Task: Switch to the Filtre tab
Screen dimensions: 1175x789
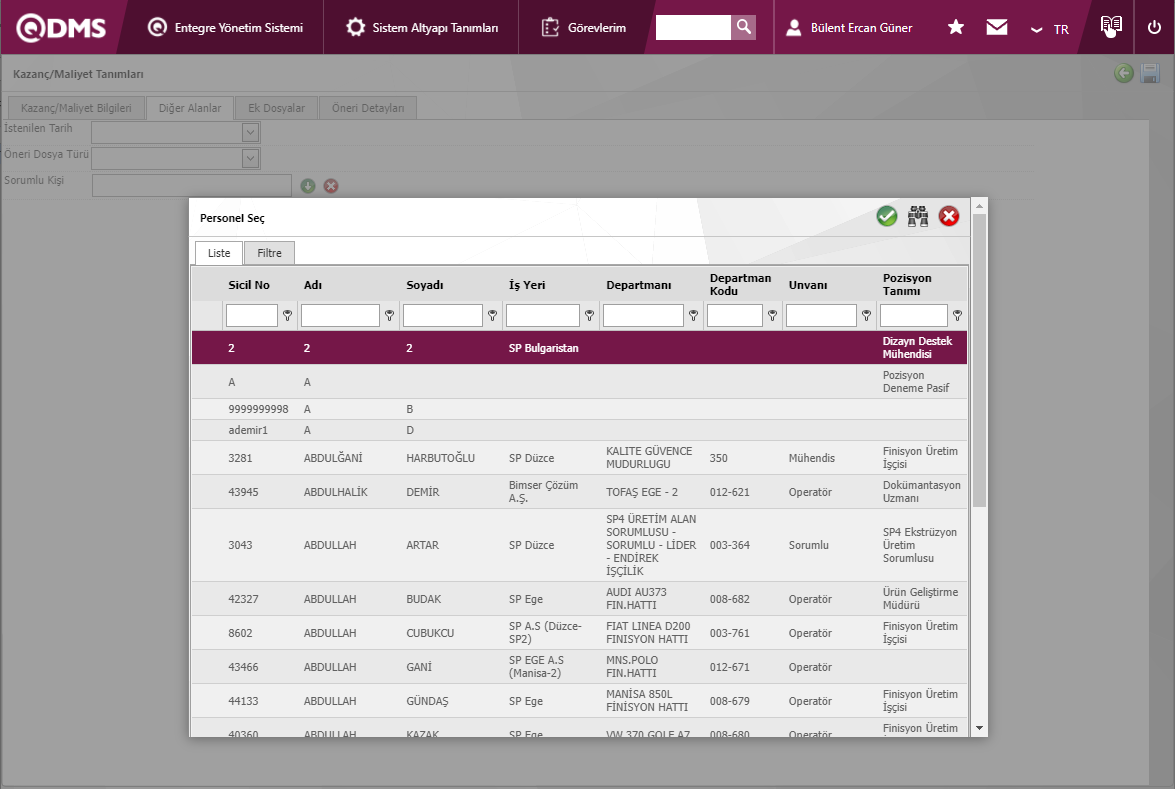Action: (269, 253)
